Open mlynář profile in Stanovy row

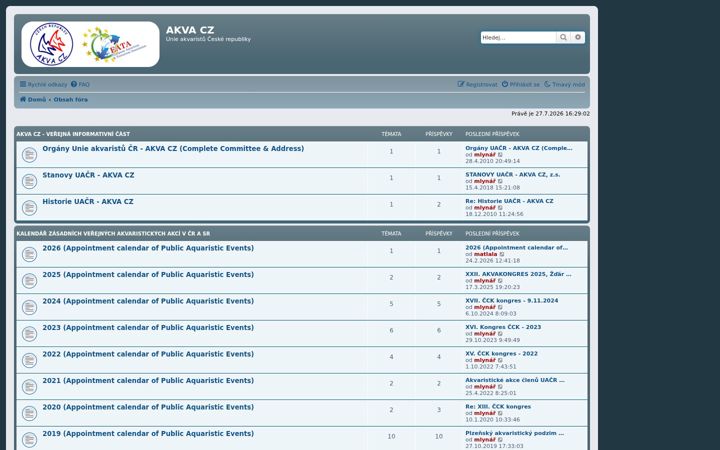[x=484, y=181]
